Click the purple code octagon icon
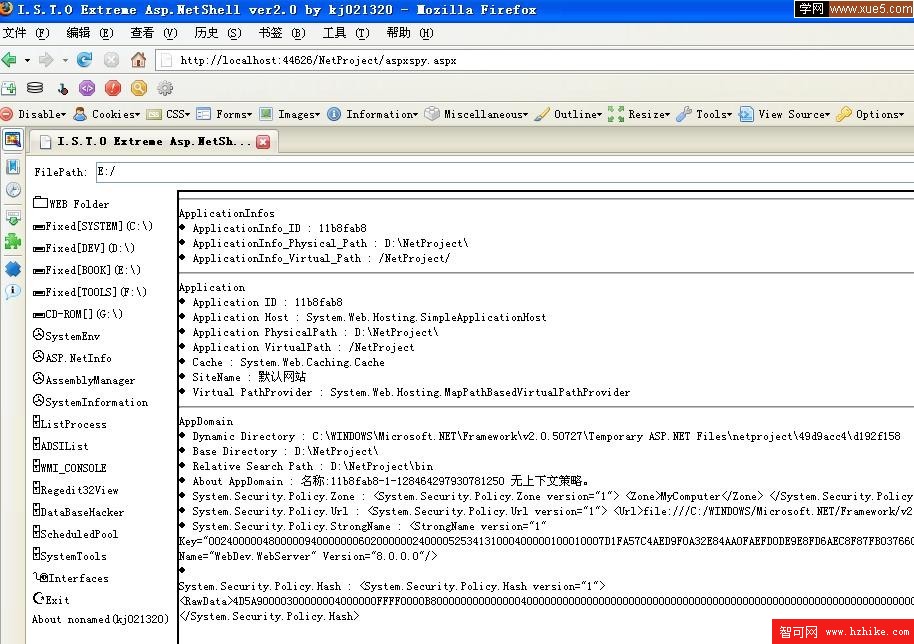Screen dimensions: 914x644 tap(87, 88)
